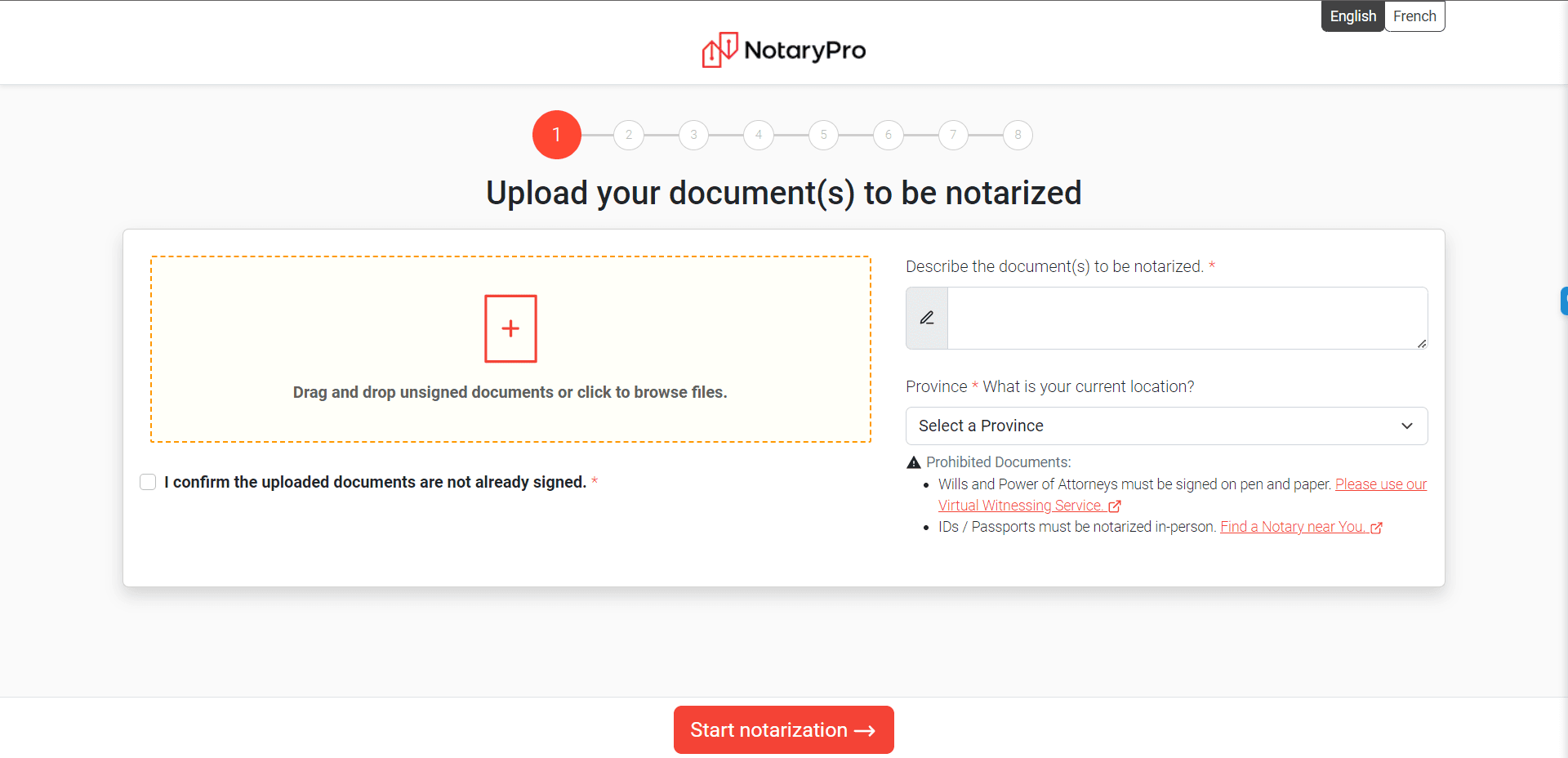Select step 8 in the progress stepper
The image size is (1568, 758).
(1018, 135)
